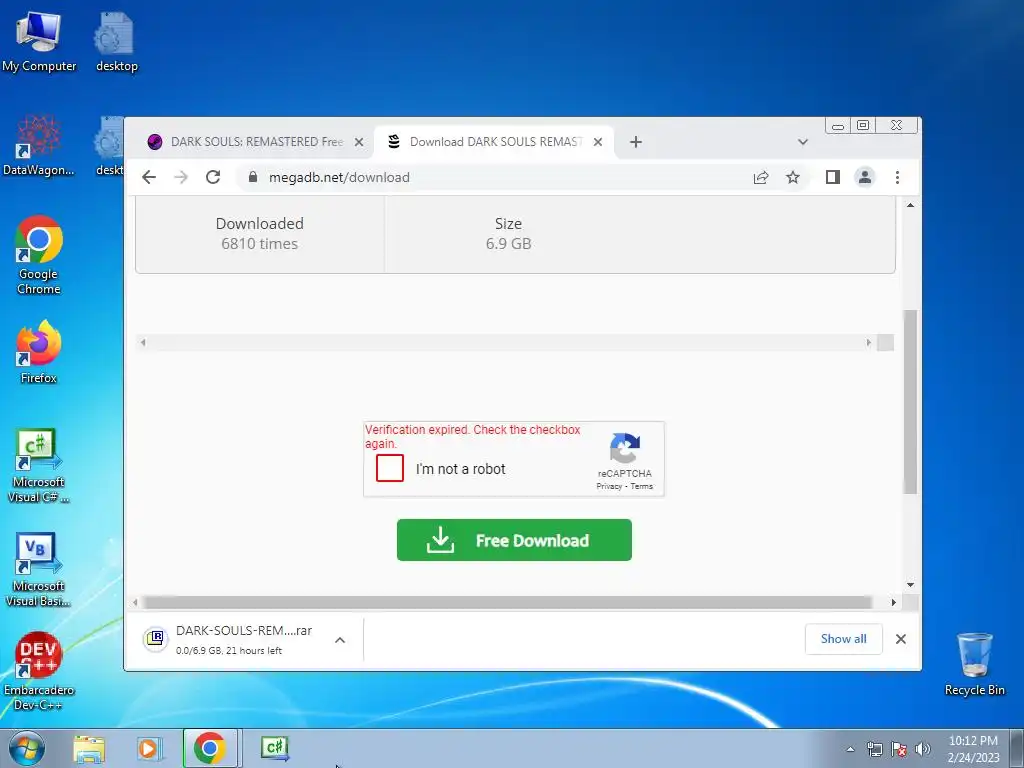Click the RAR file icon in downloads bar
Image resolution: width=1024 pixels, height=768 pixels.
[155, 639]
